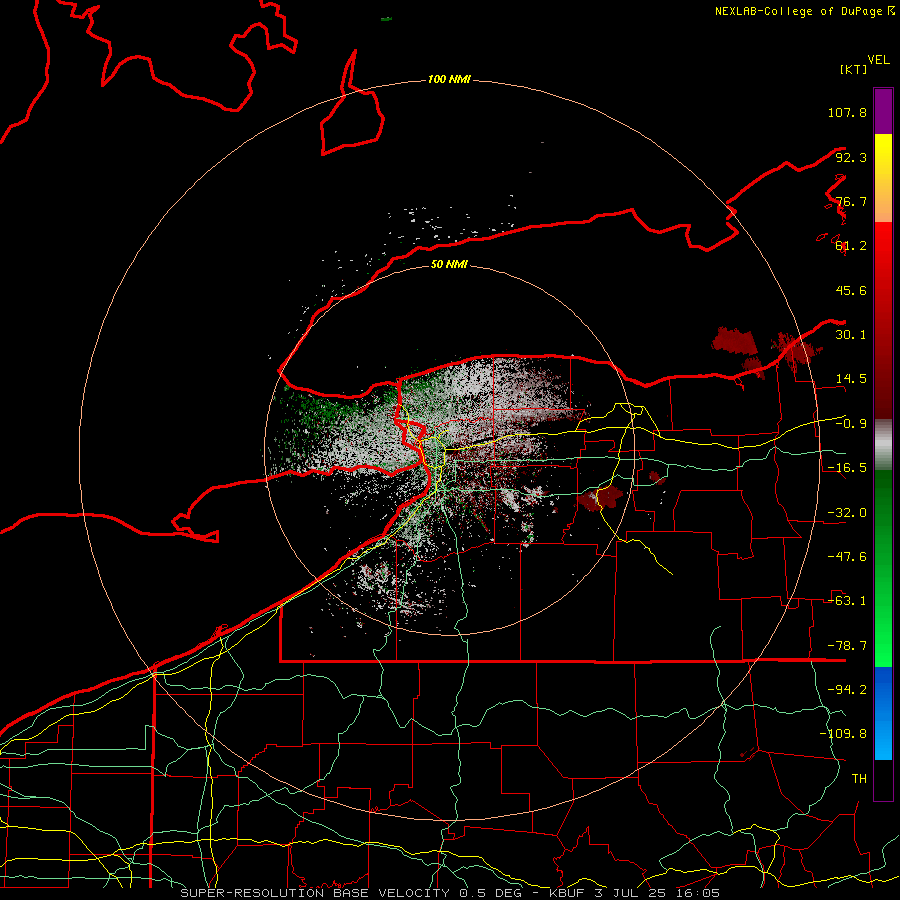The height and width of the screenshot is (900, 900).
Task: Click the Super-Resolution Base Velocity caption
Action: click(449, 893)
